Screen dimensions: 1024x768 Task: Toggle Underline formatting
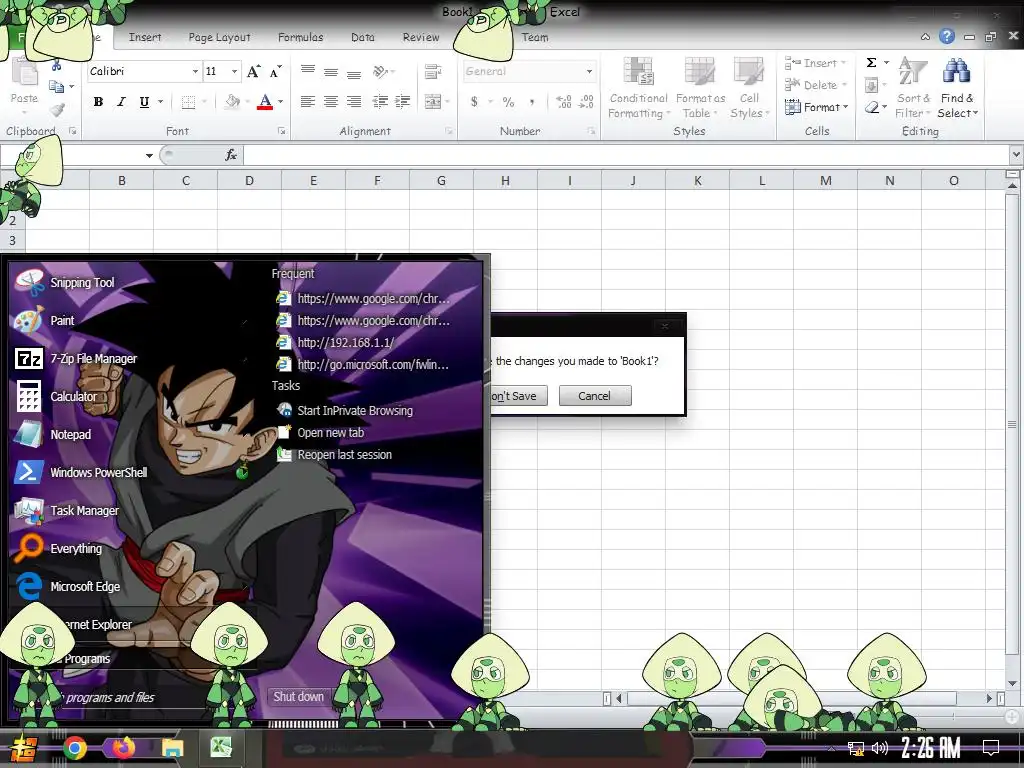(x=144, y=102)
